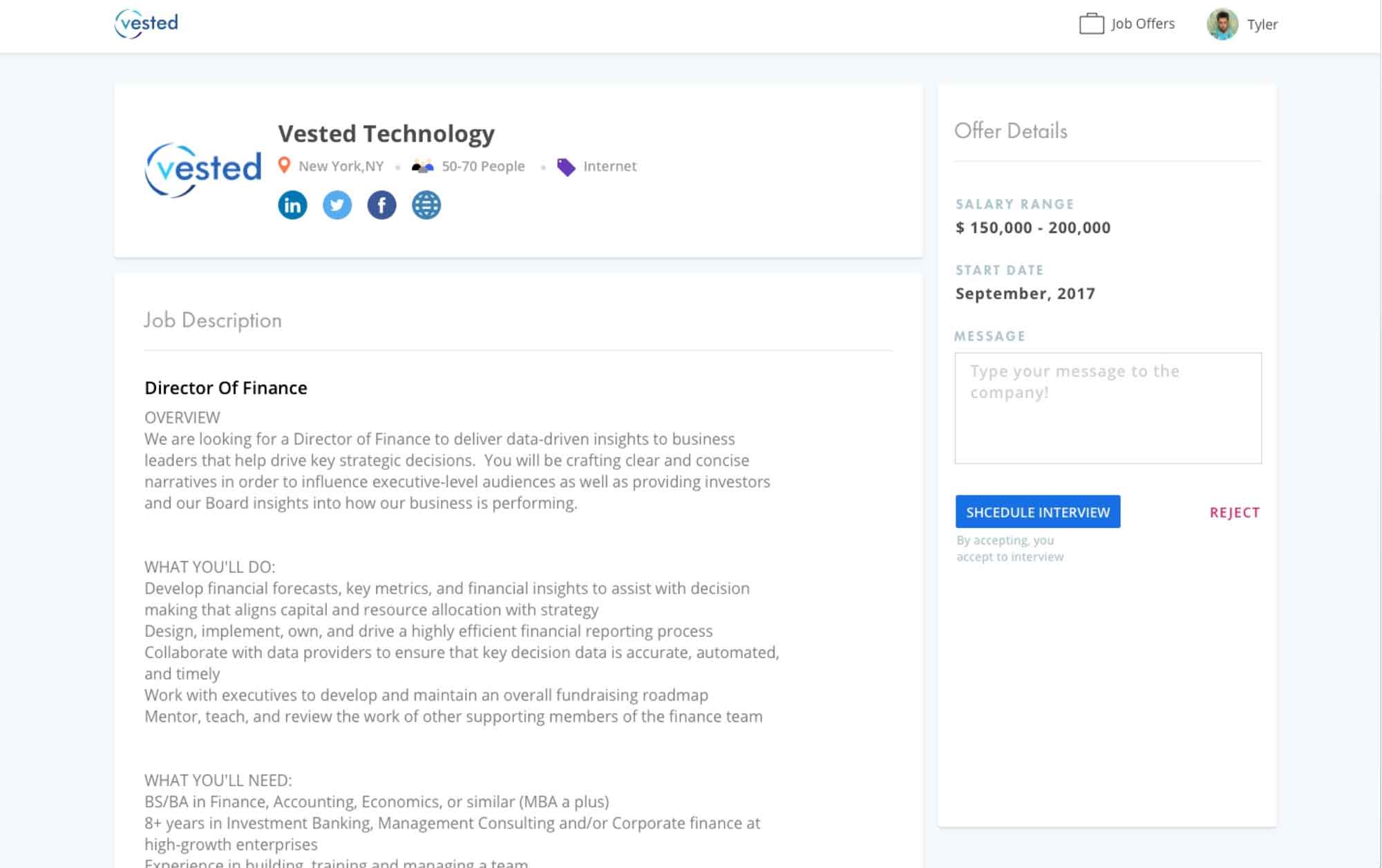This screenshot has height=868, width=1382.
Task: Click Tyler's profile avatar
Action: coord(1222,24)
